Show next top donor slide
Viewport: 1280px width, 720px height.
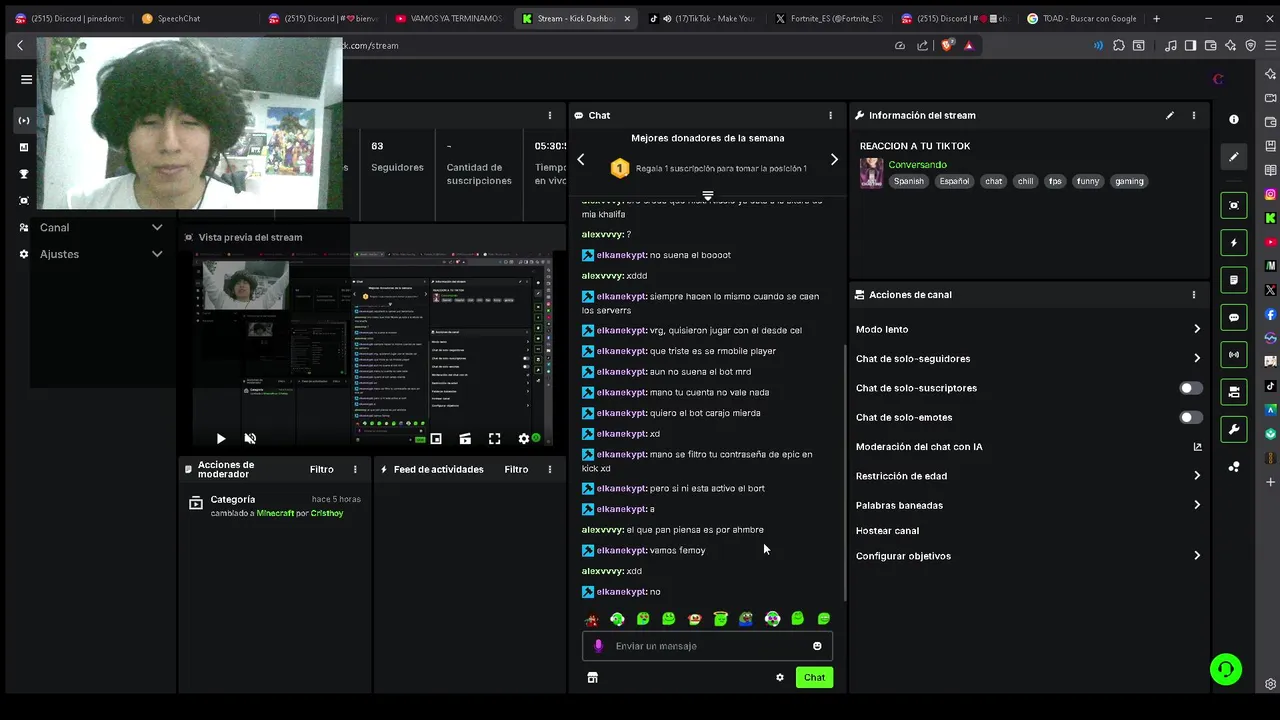pos(834,159)
